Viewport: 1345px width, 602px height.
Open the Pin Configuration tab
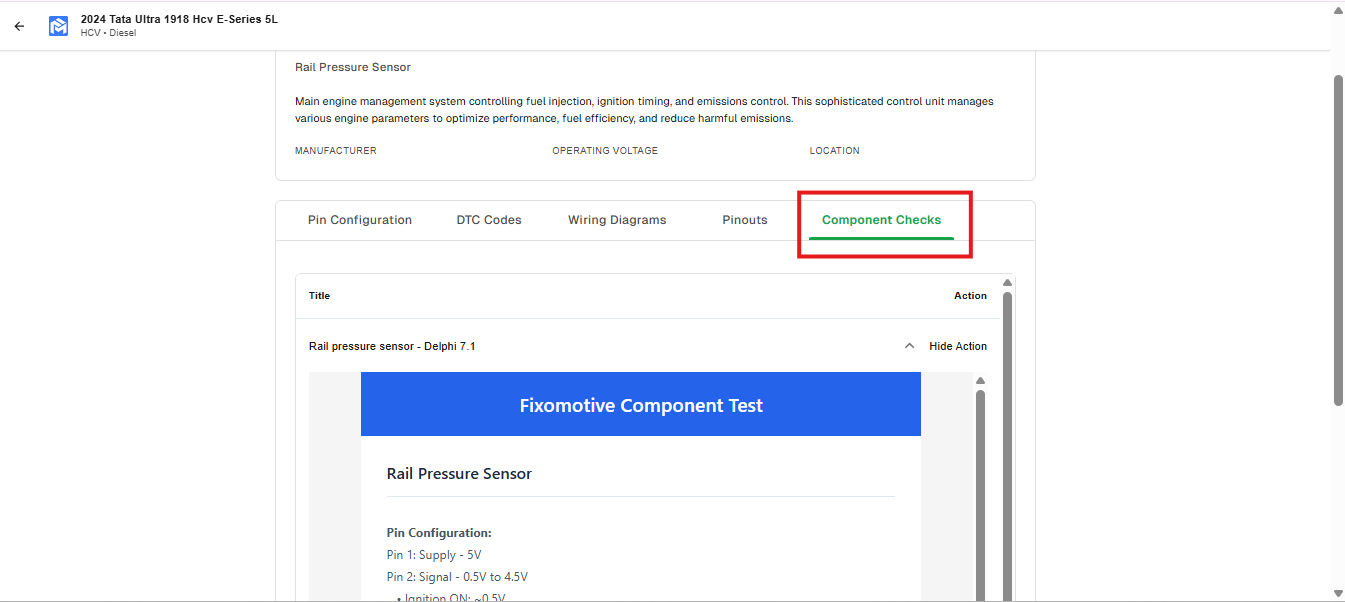(x=359, y=219)
